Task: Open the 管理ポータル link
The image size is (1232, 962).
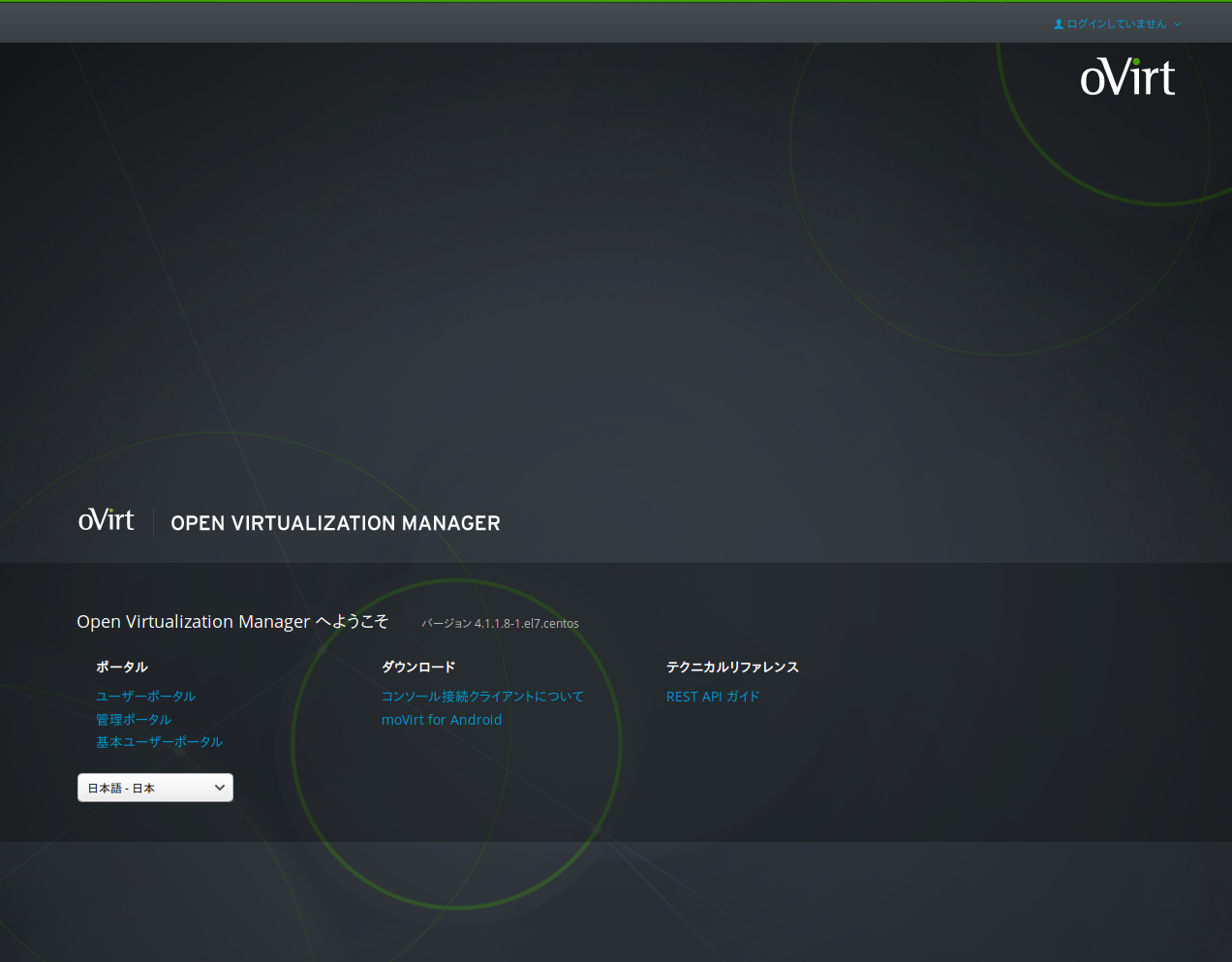Action: 134,719
